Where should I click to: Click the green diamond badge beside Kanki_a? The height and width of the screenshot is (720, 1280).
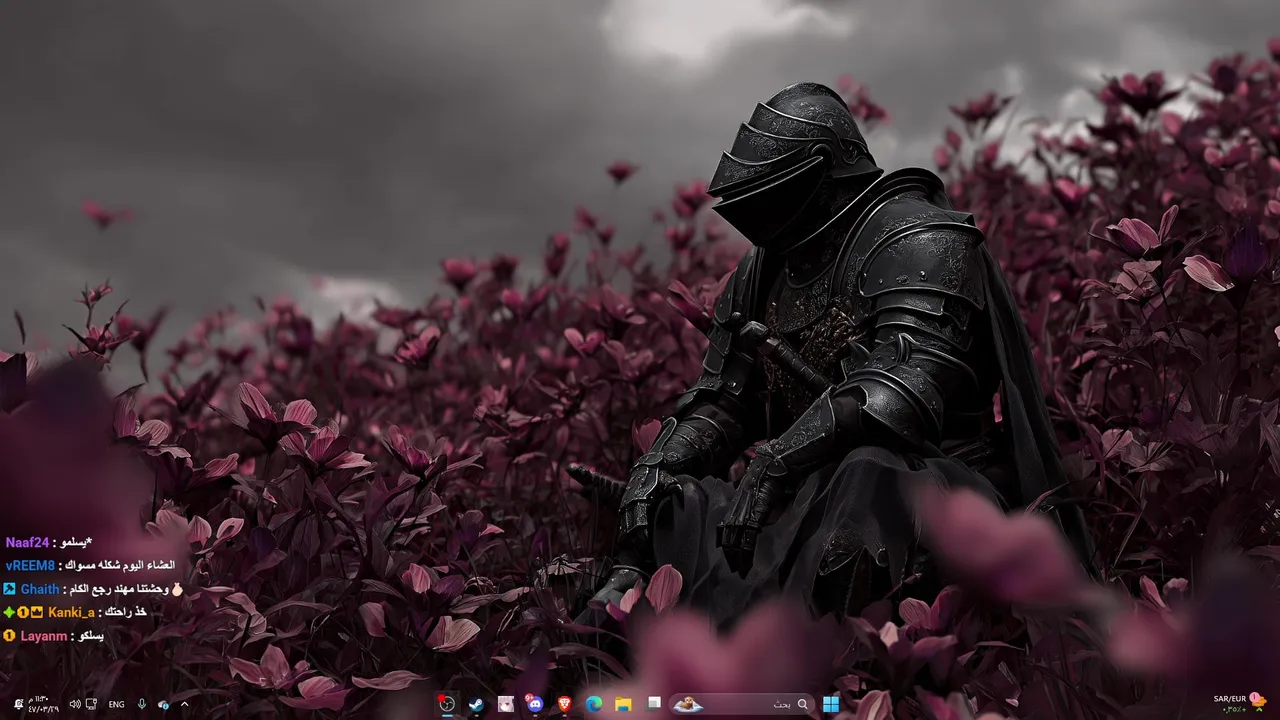coord(9,612)
